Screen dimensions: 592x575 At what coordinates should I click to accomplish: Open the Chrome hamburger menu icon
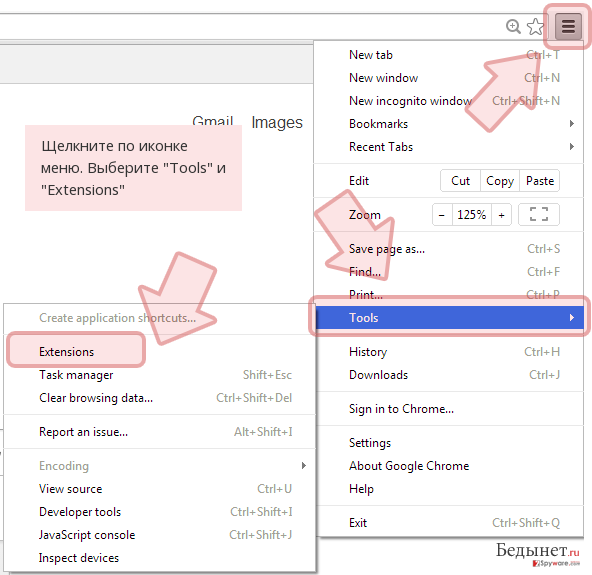pyautogui.click(x=568, y=26)
